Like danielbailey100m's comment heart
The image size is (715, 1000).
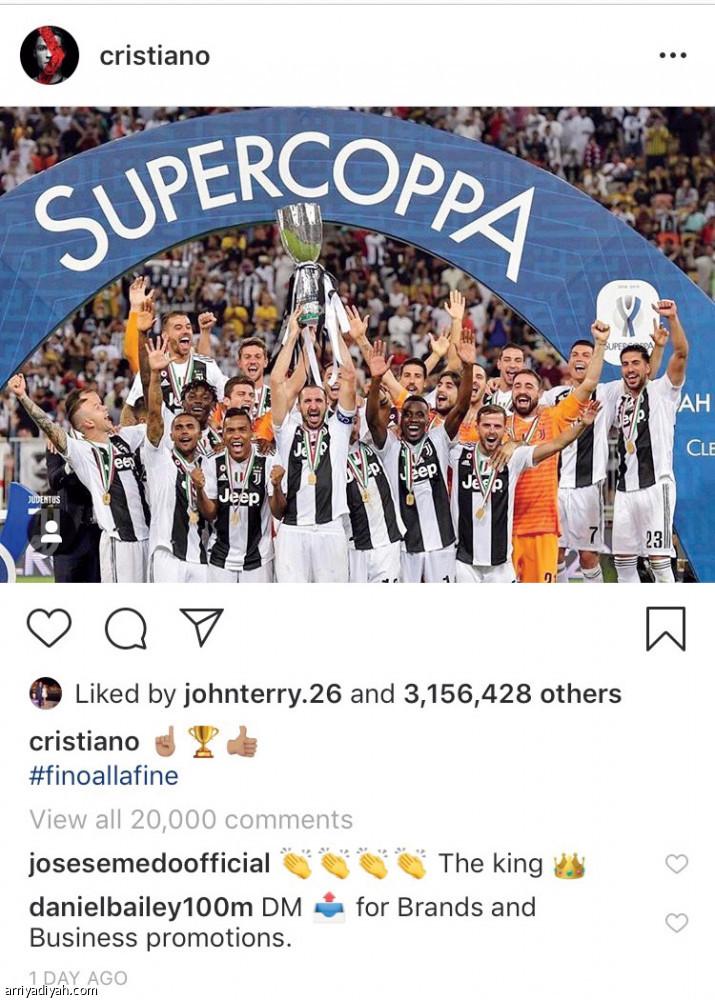tap(677, 922)
